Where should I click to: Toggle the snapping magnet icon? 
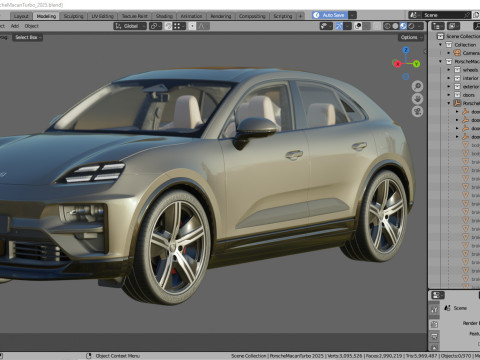[x=168, y=26]
